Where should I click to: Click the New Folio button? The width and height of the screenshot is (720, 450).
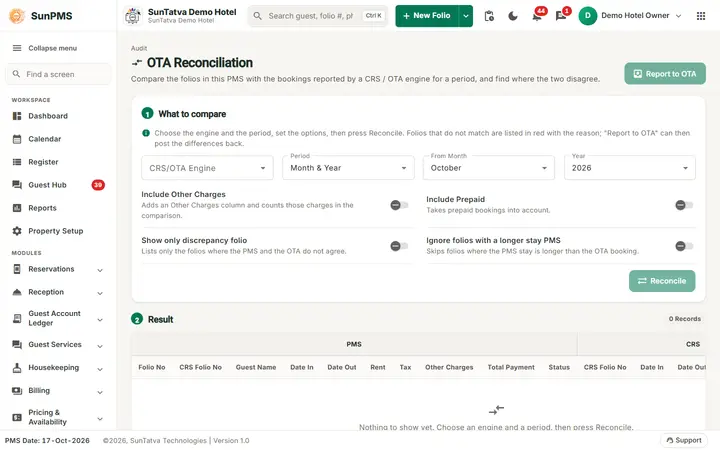[427, 16]
